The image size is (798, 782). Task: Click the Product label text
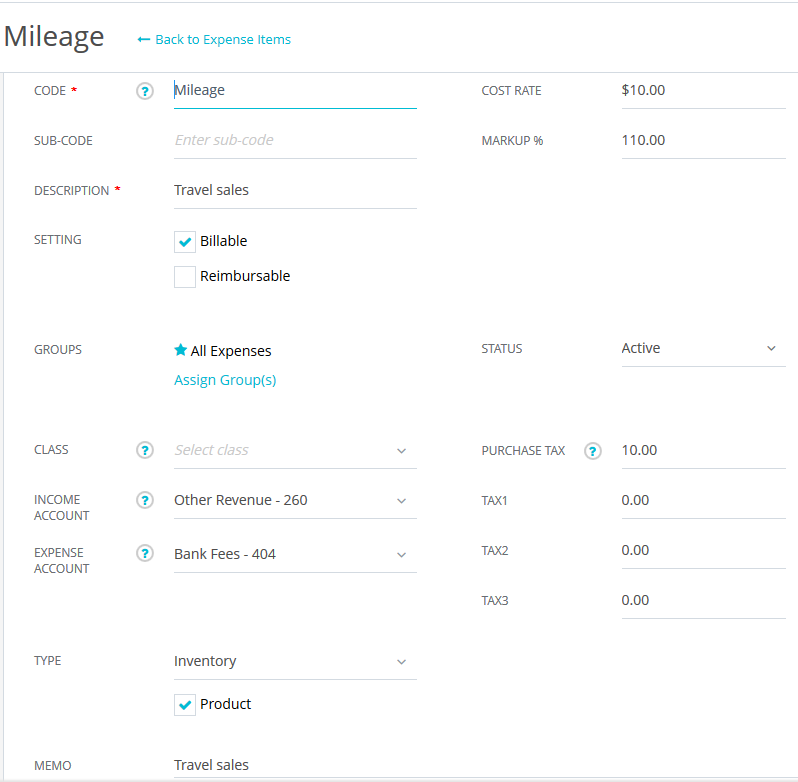(x=225, y=704)
